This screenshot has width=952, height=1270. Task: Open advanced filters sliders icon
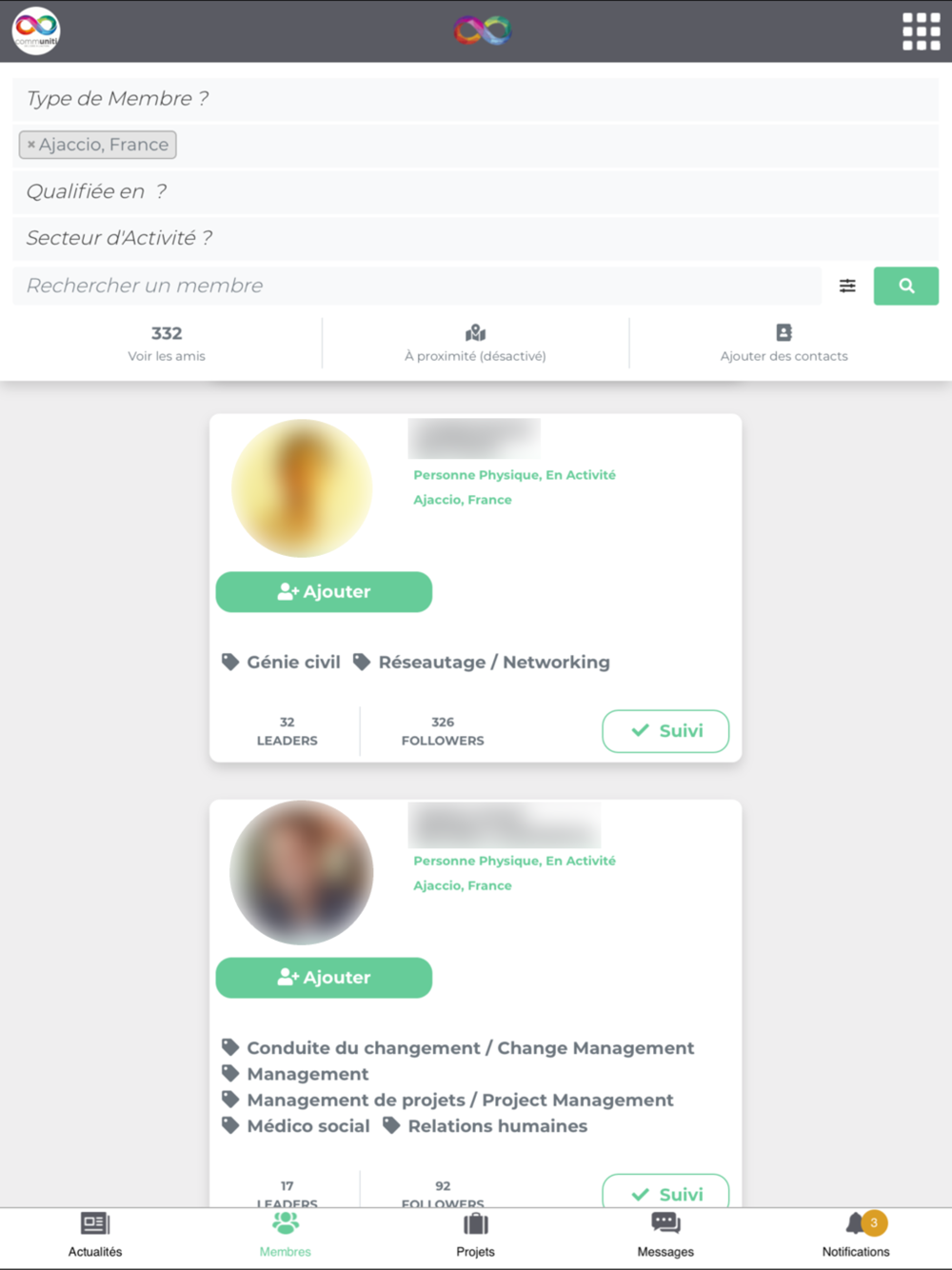(x=847, y=286)
